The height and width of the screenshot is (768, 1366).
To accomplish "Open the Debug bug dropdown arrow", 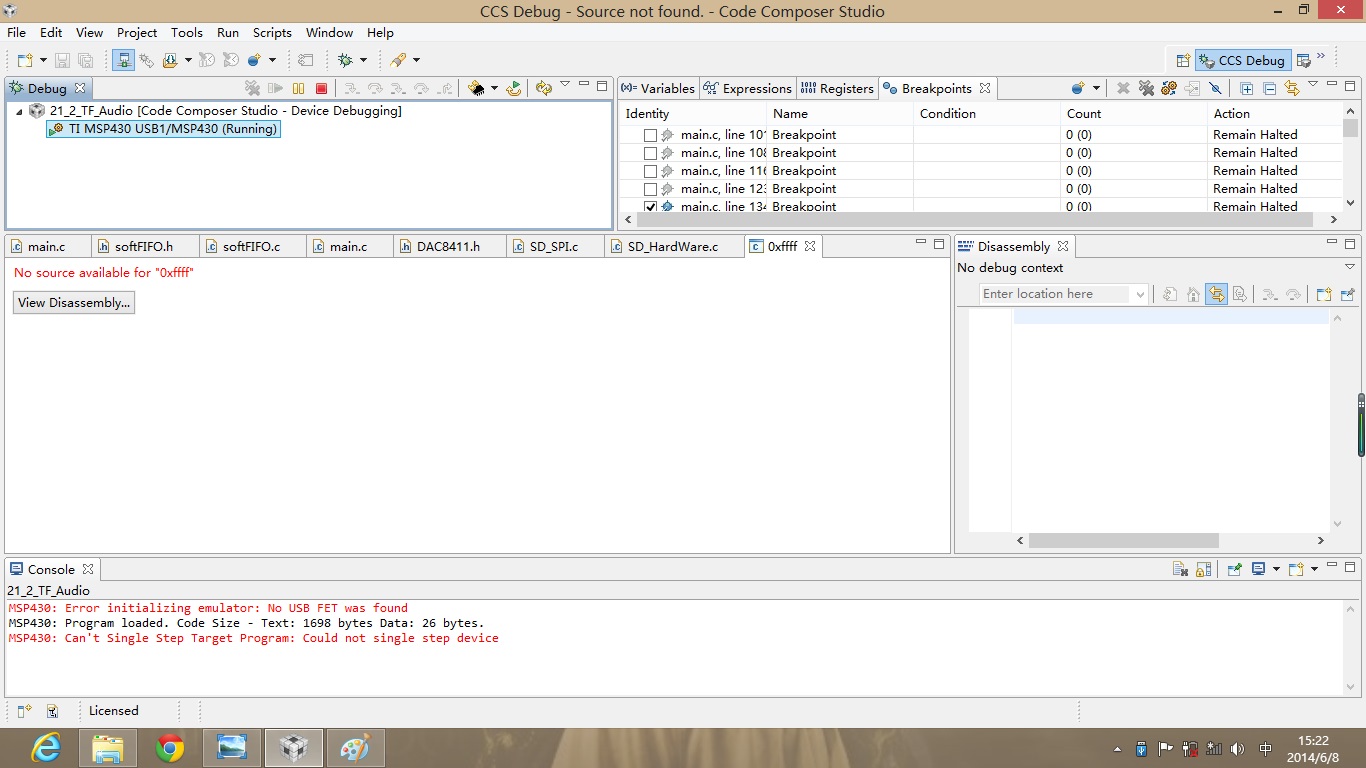I will pyautogui.click(x=363, y=60).
